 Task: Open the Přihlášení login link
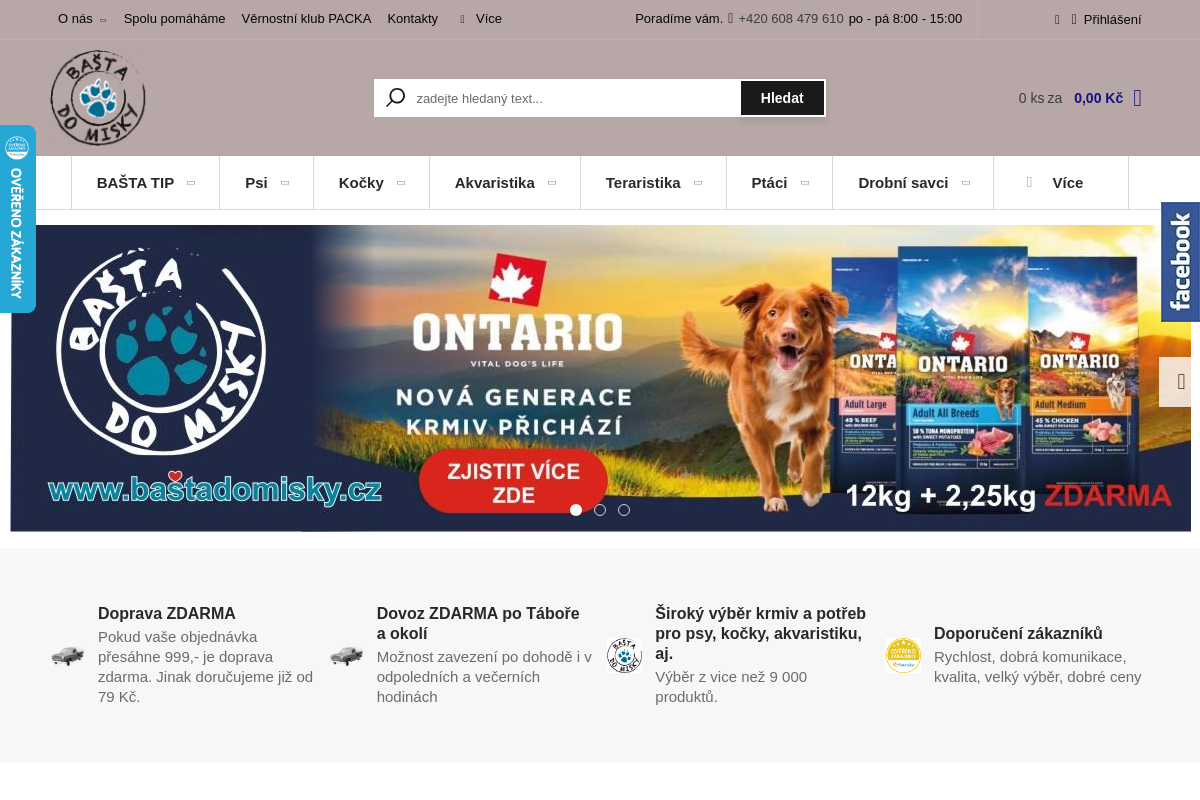point(1112,19)
